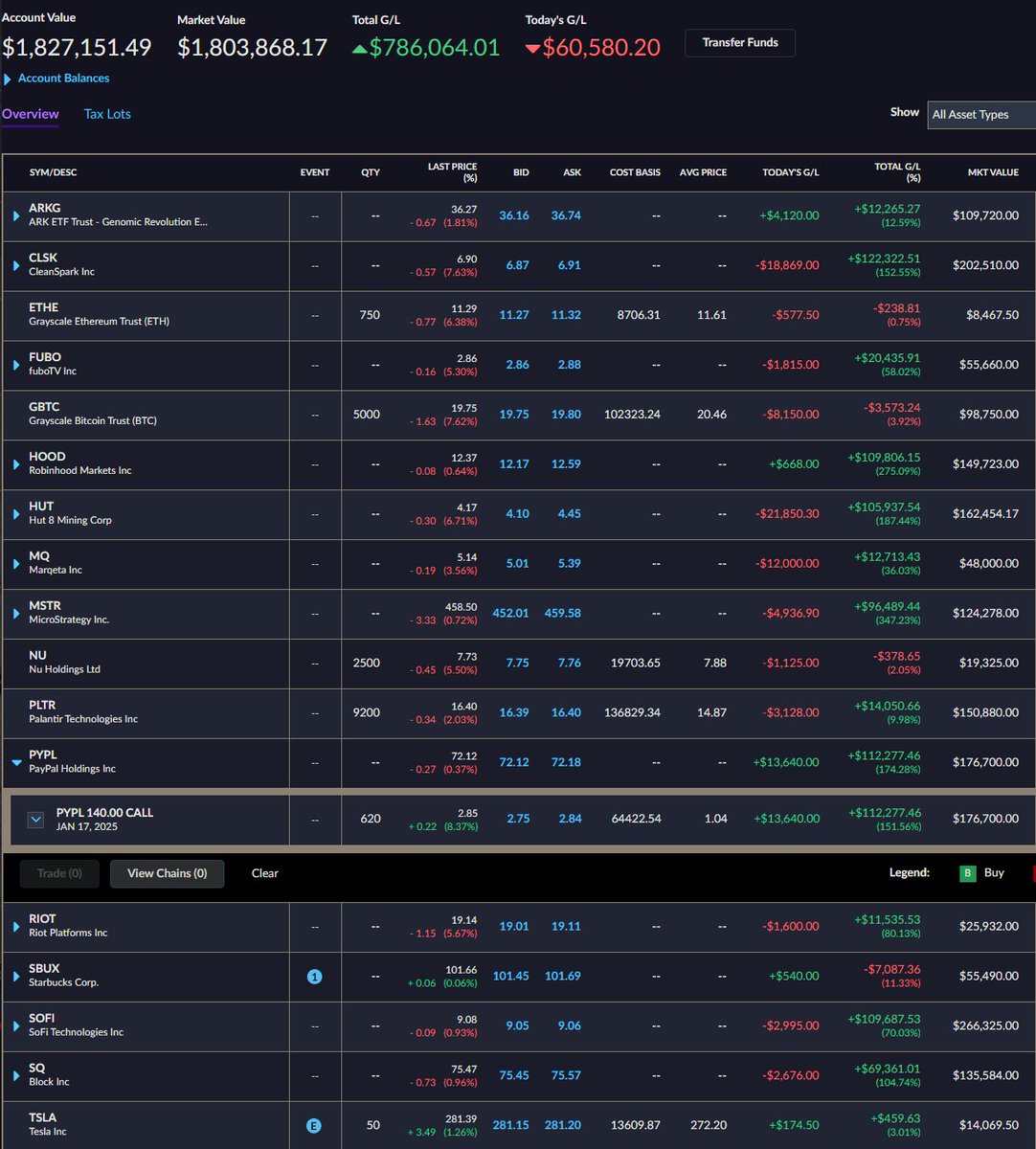Image resolution: width=1036 pixels, height=1149 pixels.
Task: Click Clear to deselect options
Action: pyautogui.click(x=264, y=872)
